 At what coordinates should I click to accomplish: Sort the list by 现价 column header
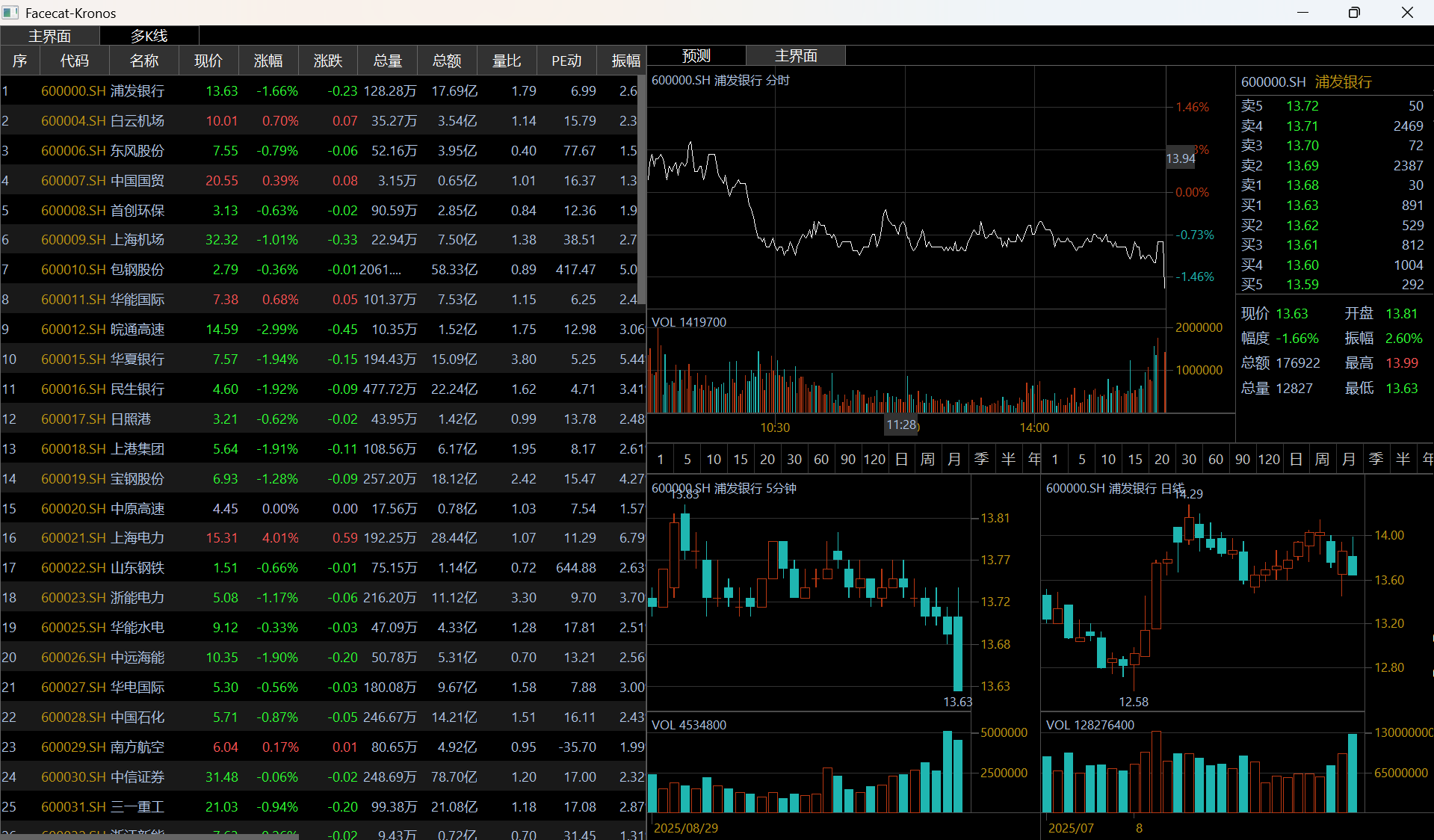tap(208, 61)
